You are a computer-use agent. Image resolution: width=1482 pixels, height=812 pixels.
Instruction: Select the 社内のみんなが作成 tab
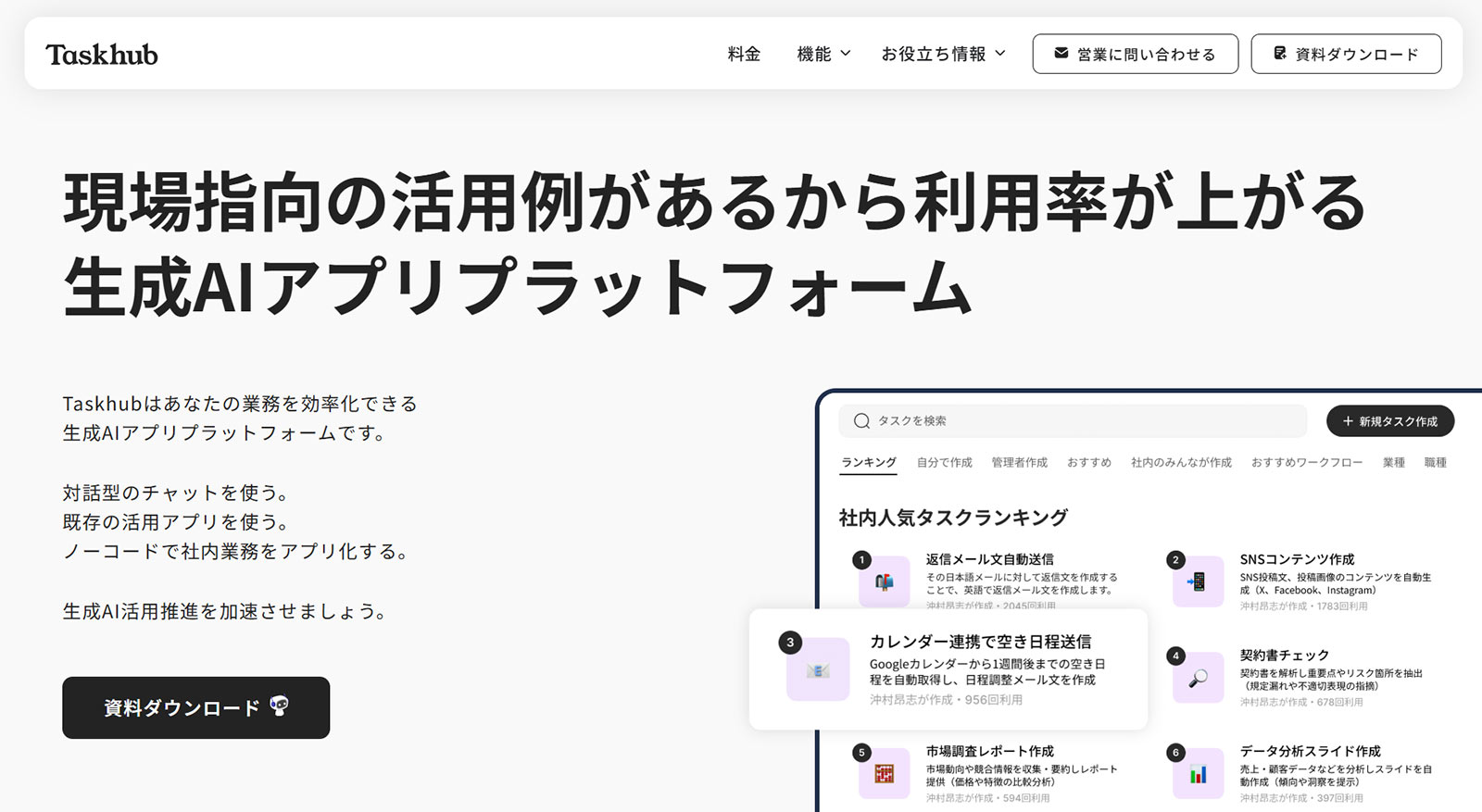pos(1181,462)
